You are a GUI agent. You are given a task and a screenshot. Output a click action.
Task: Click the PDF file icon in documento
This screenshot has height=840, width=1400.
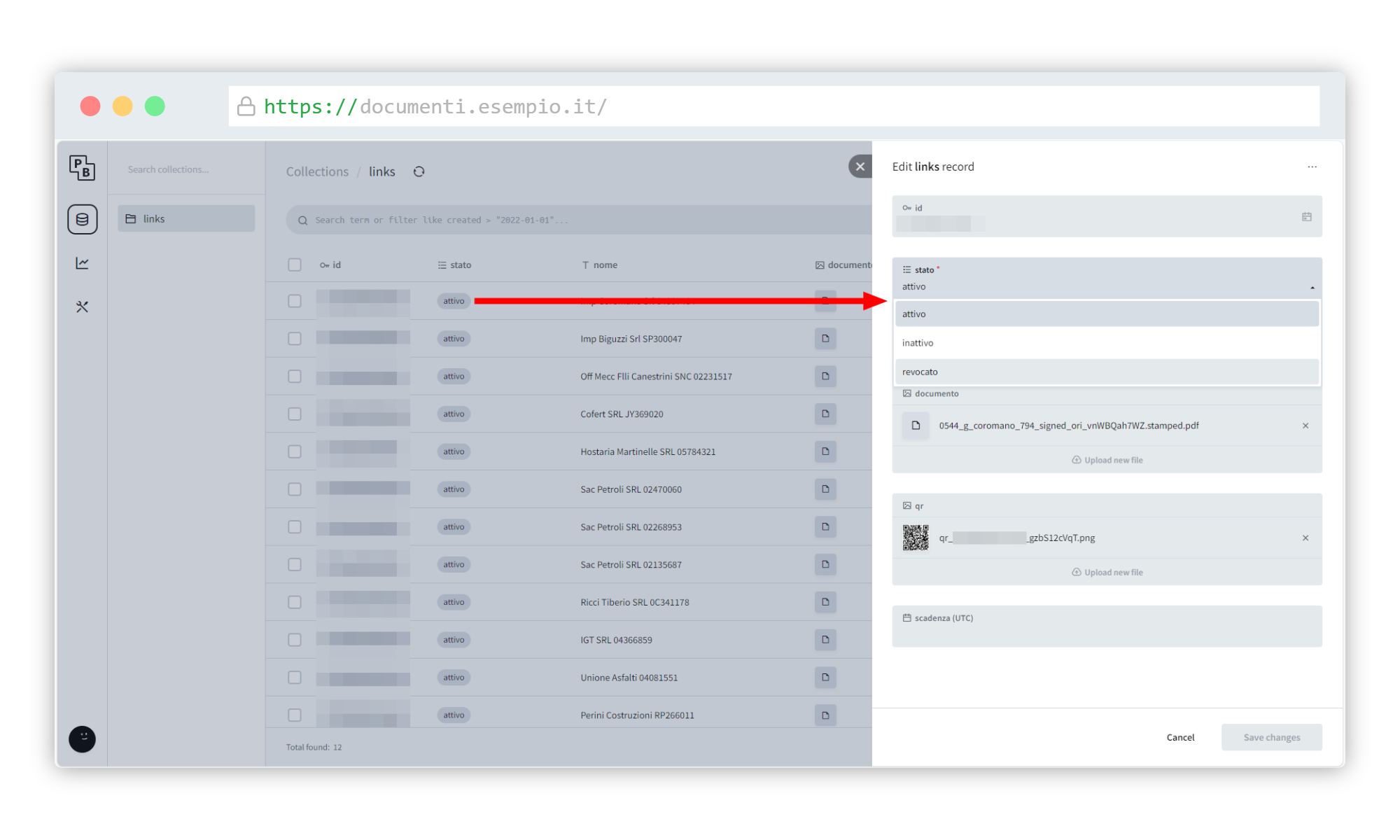[x=916, y=426]
